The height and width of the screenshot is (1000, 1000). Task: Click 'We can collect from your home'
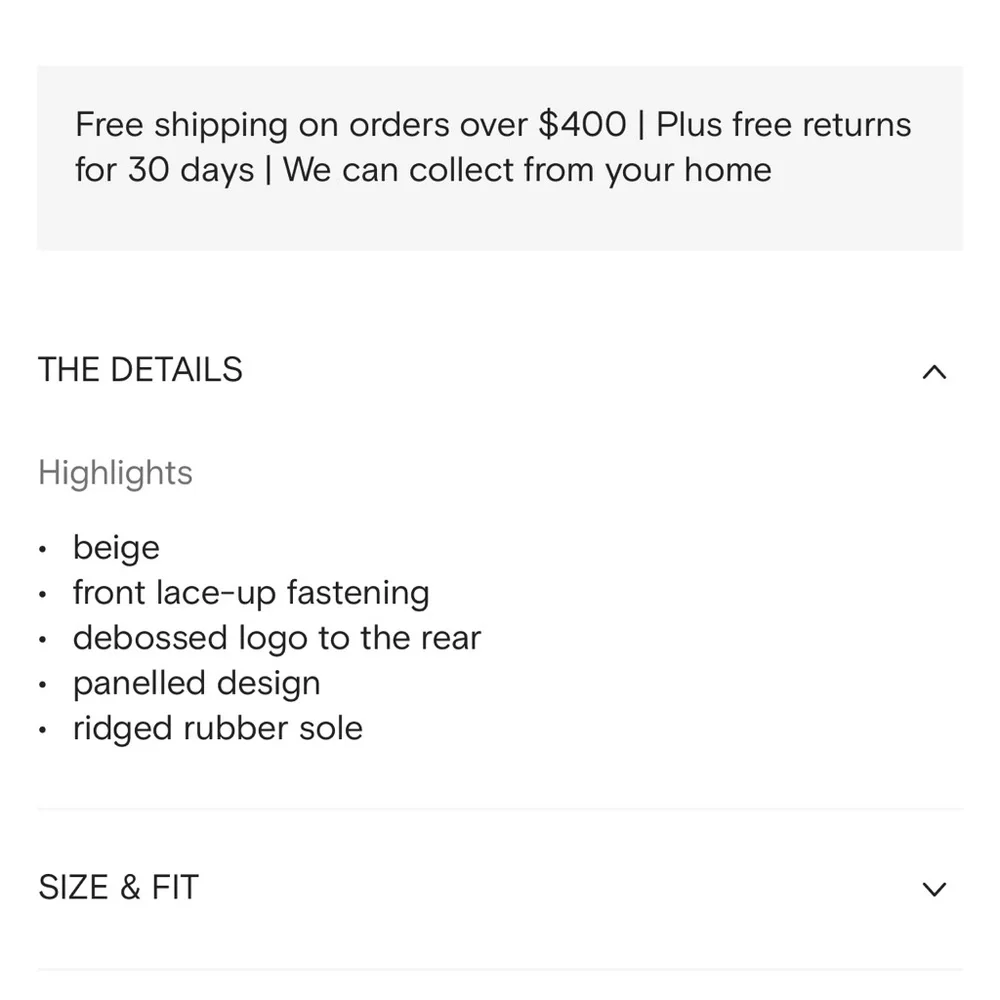point(527,170)
